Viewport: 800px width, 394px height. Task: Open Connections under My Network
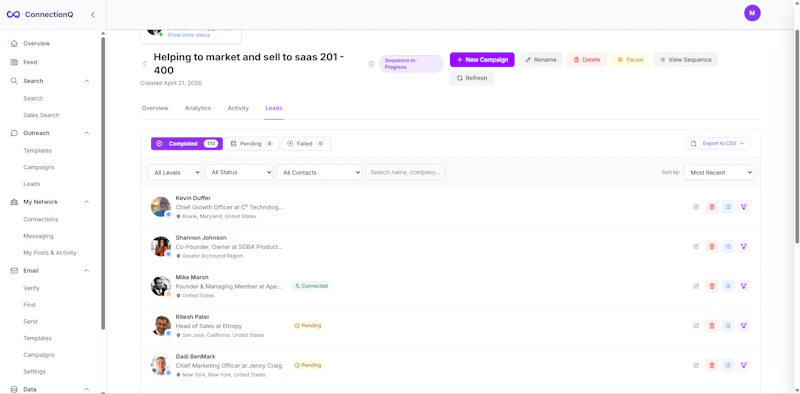tap(41, 219)
